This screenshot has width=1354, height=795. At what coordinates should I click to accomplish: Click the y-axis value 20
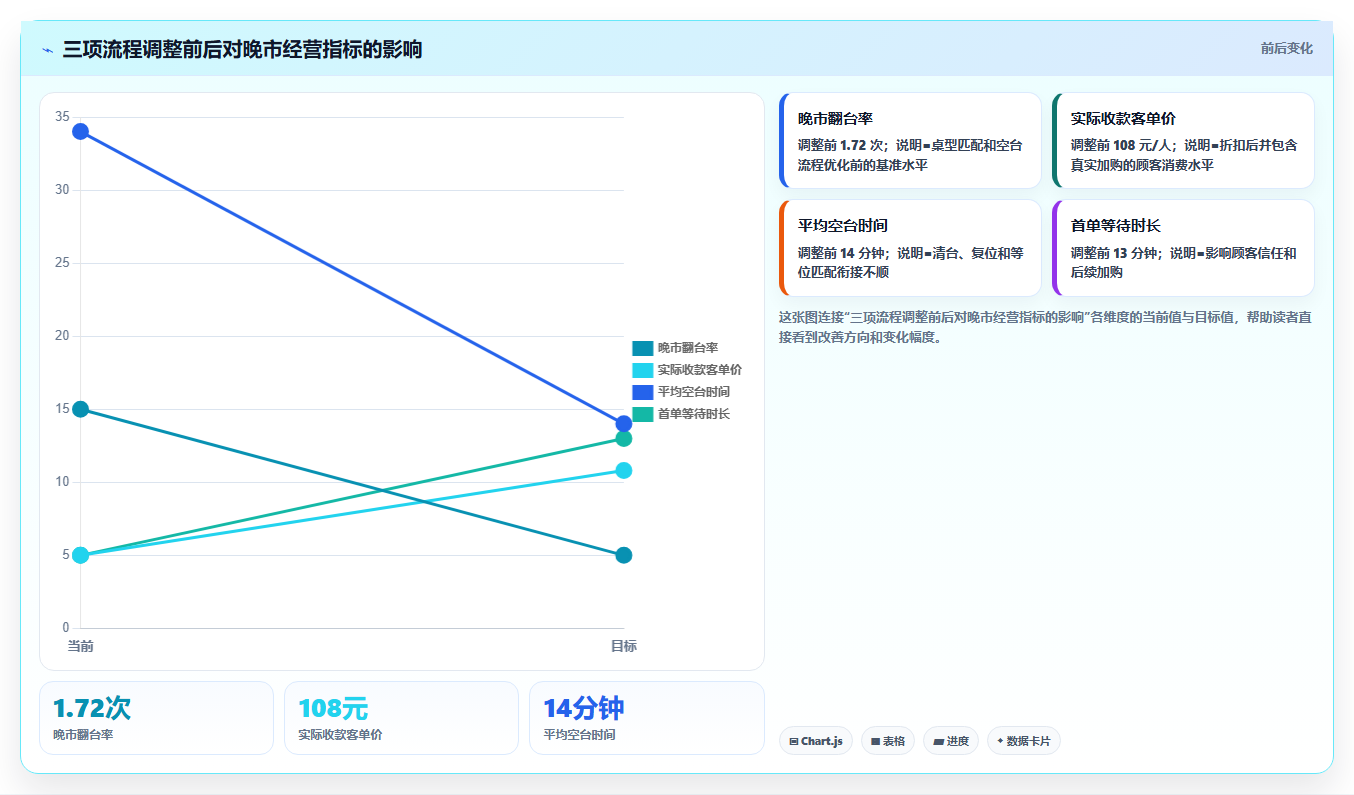tap(62, 336)
